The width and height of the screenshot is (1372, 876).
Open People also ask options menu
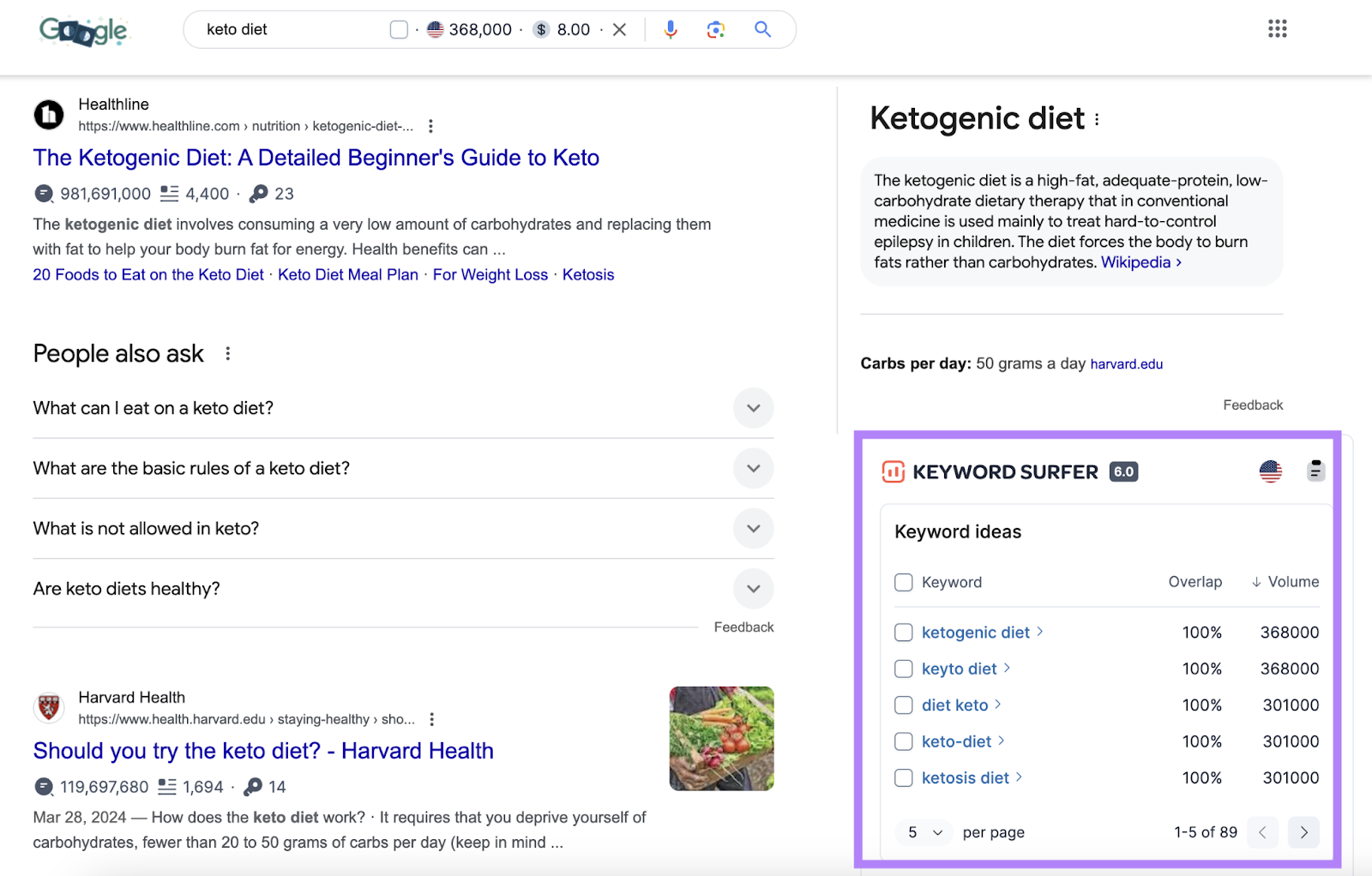[227, 353]
